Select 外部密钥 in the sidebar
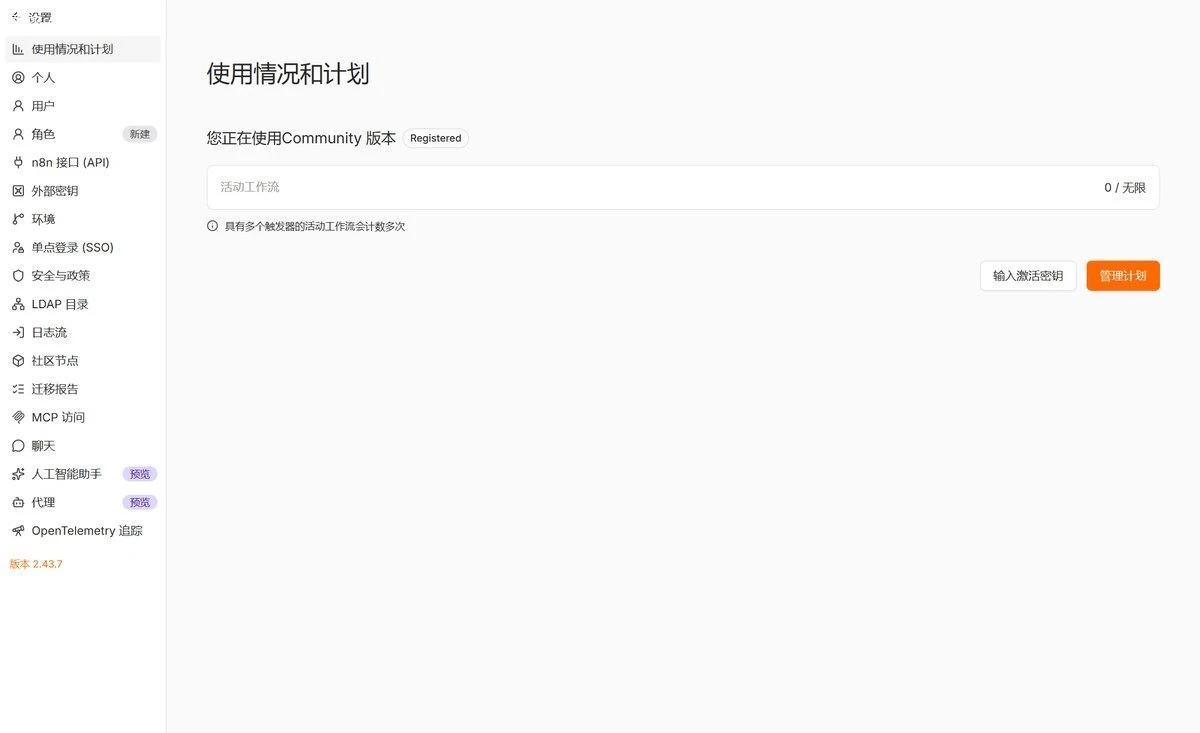 (x=83, y=190)
